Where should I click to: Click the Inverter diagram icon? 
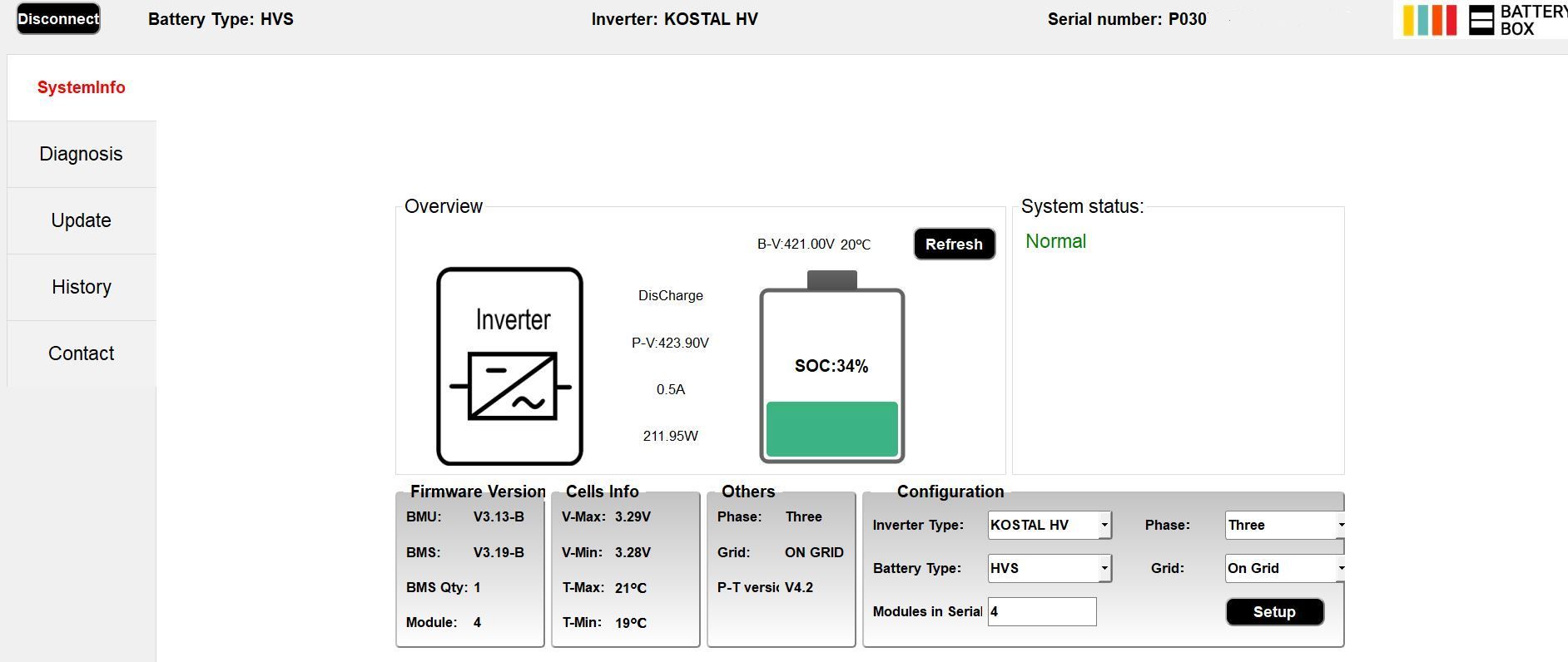(509, 366)
